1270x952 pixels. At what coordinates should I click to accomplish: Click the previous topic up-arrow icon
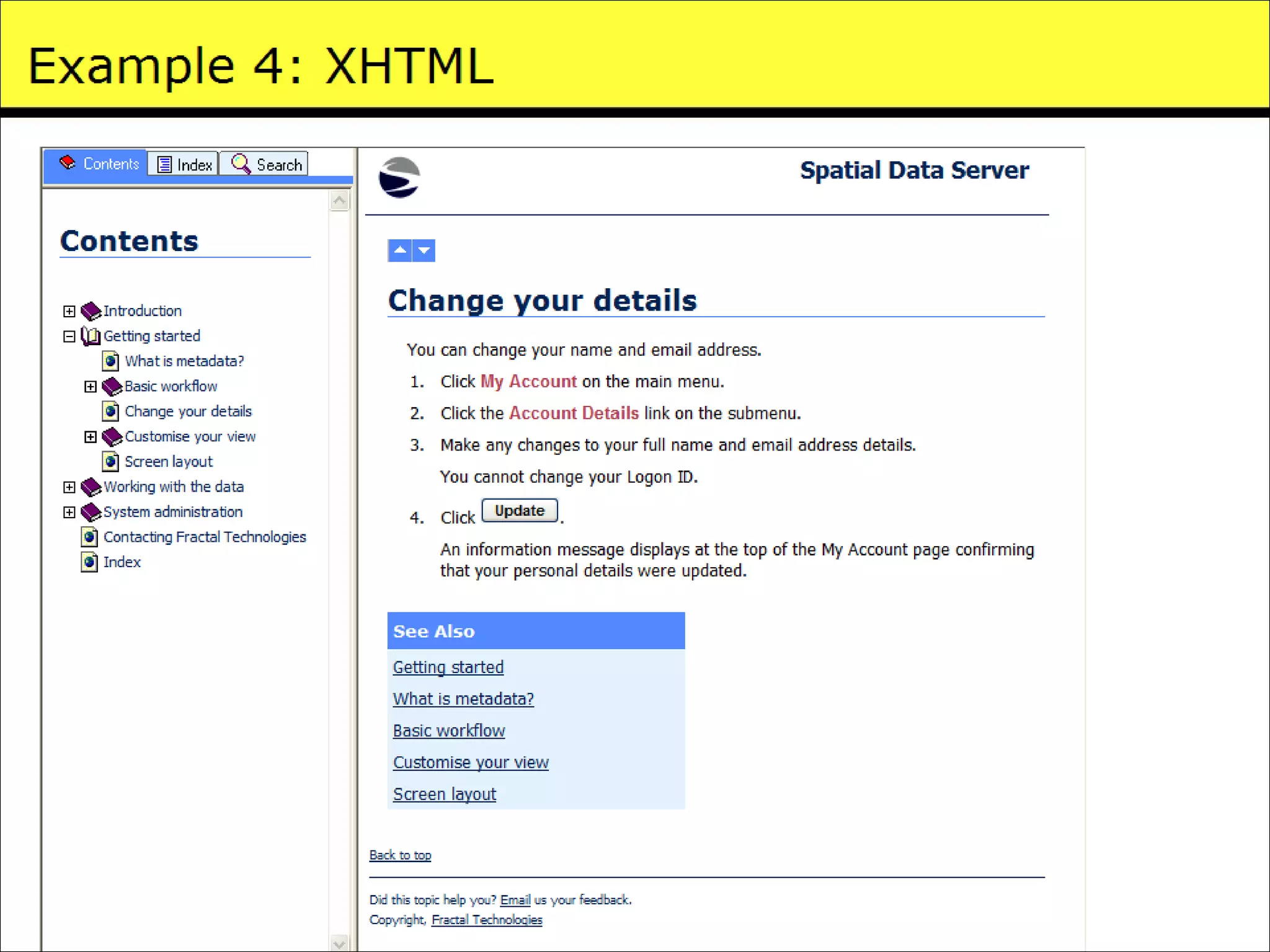(399, 250)
